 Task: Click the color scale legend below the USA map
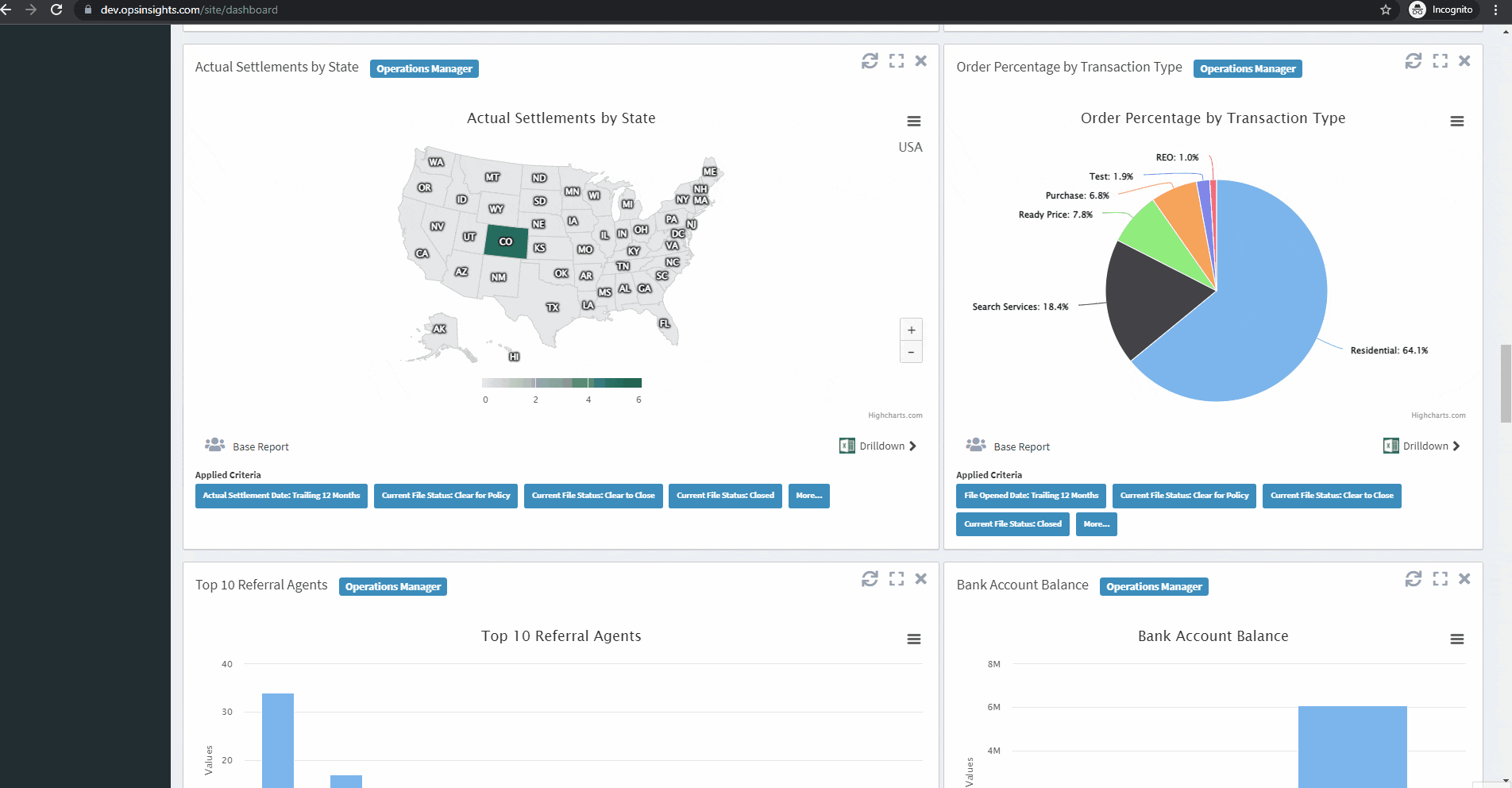click(561, 380)
